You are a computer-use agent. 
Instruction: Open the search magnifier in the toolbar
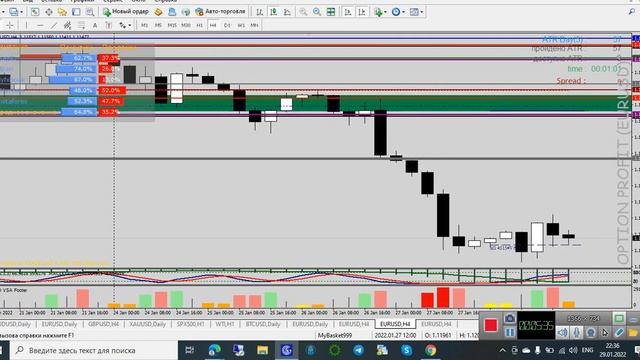pyautogui.click(x=632, y=12)
